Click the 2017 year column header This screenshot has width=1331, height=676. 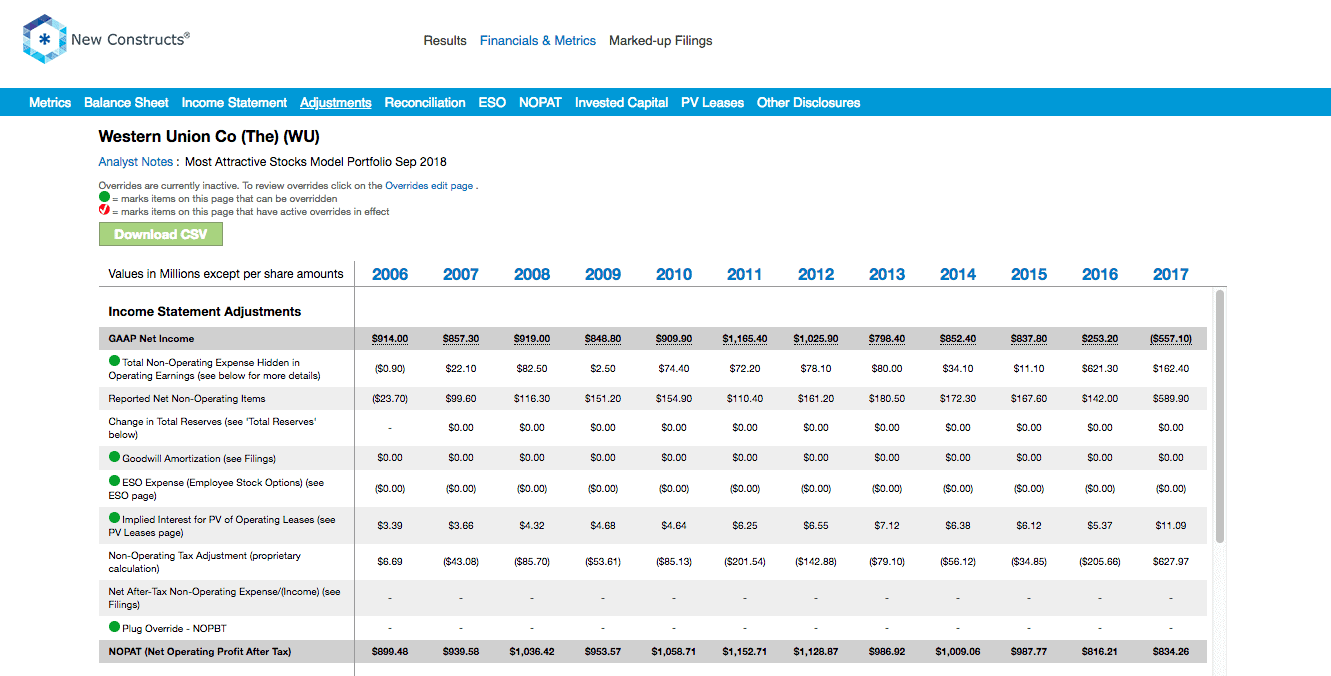1171,274
